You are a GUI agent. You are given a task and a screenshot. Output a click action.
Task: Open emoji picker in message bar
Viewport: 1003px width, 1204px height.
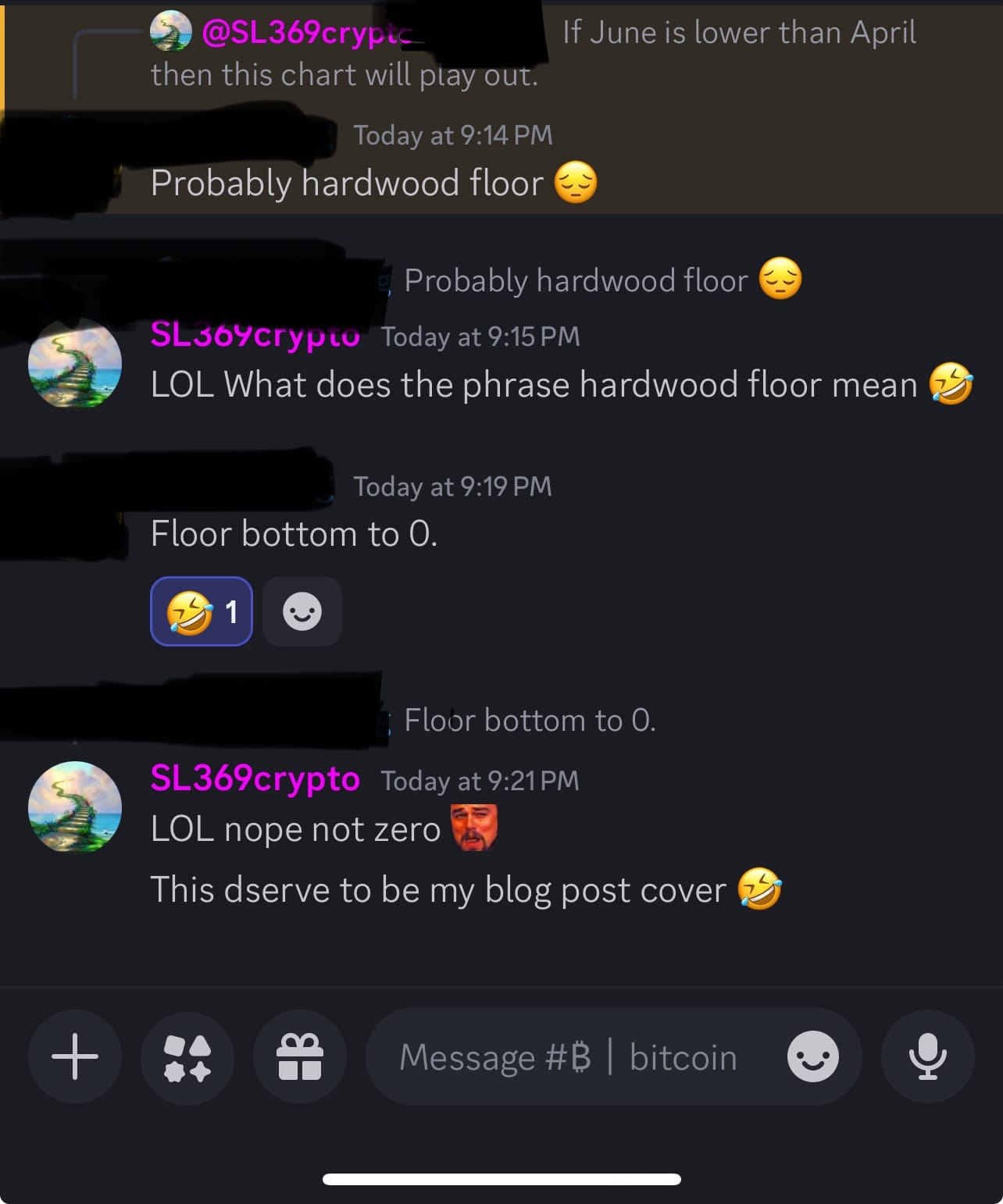click(x=813, y=1056)
